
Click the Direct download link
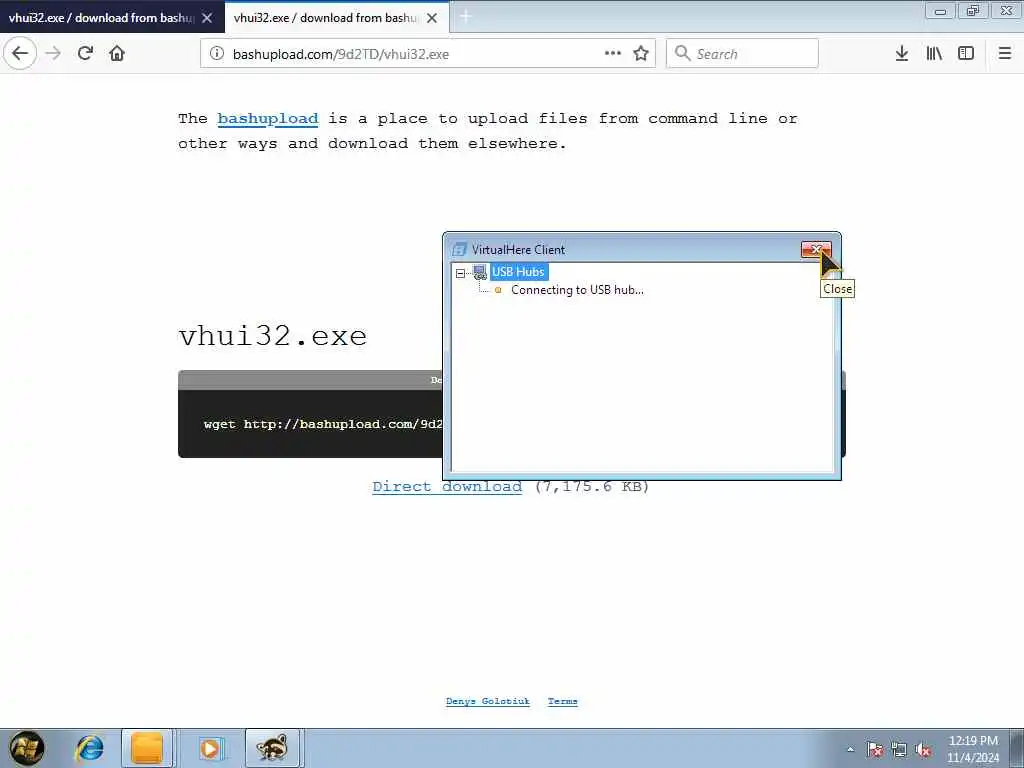(x=447, y=487)
